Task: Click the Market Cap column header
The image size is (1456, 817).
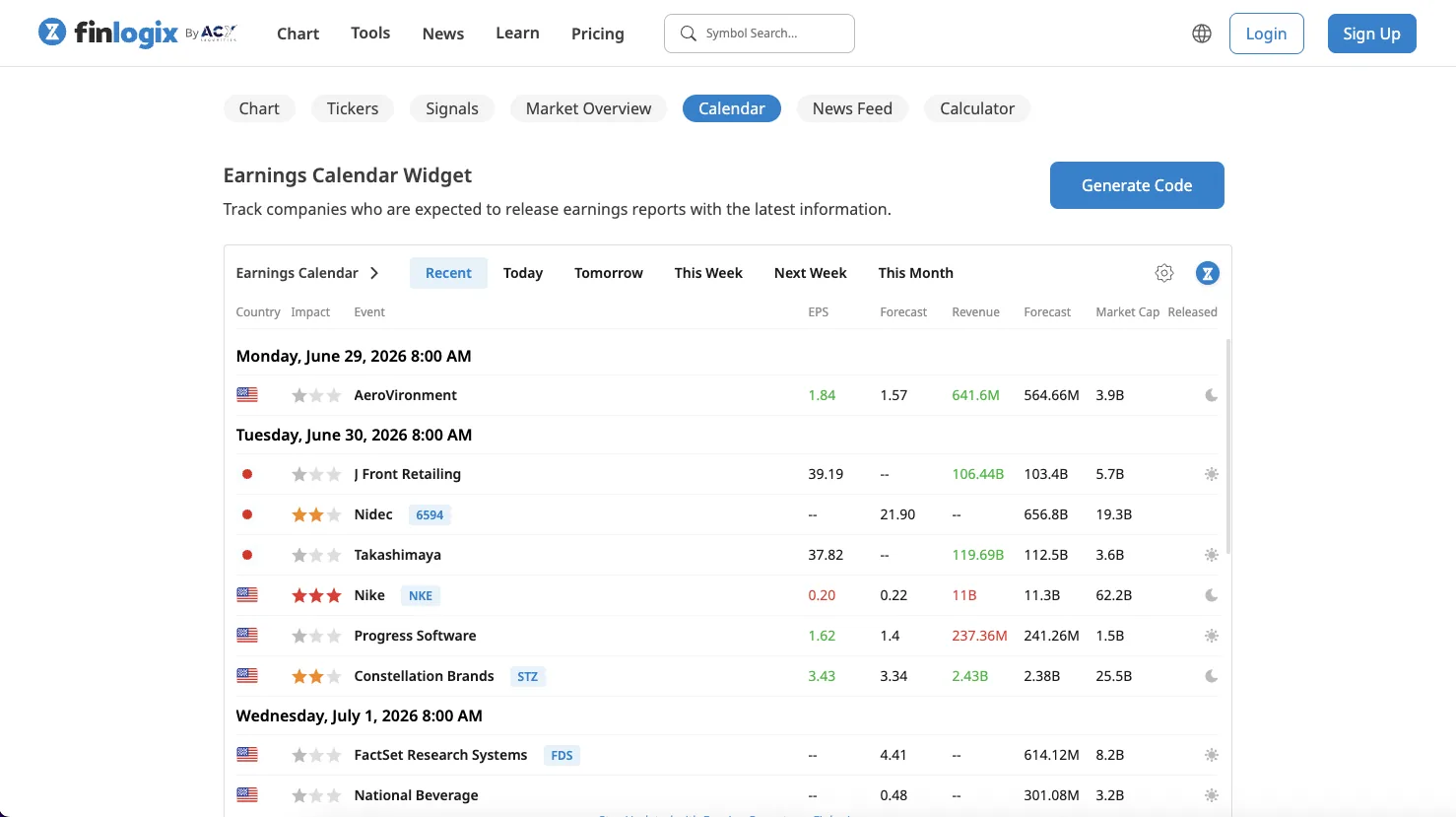Action: tap(1127, 312)
